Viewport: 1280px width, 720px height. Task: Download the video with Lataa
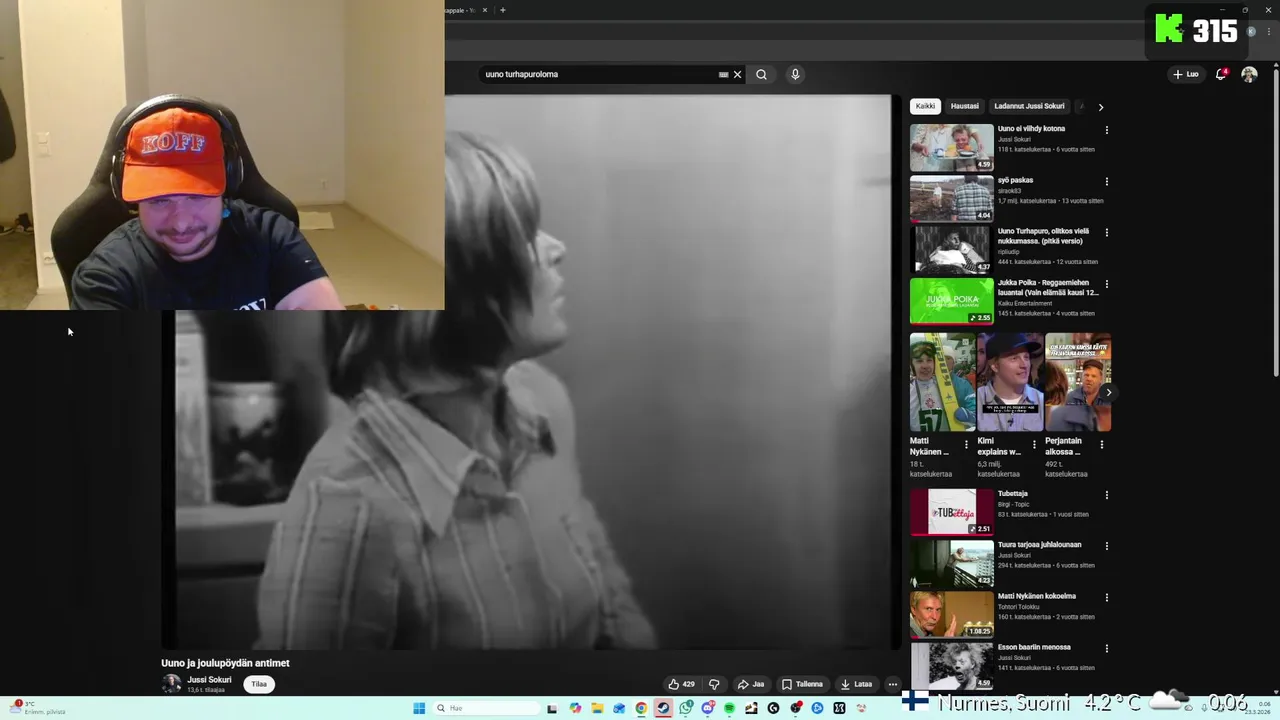pyautogui.click(x=856, y=684)
